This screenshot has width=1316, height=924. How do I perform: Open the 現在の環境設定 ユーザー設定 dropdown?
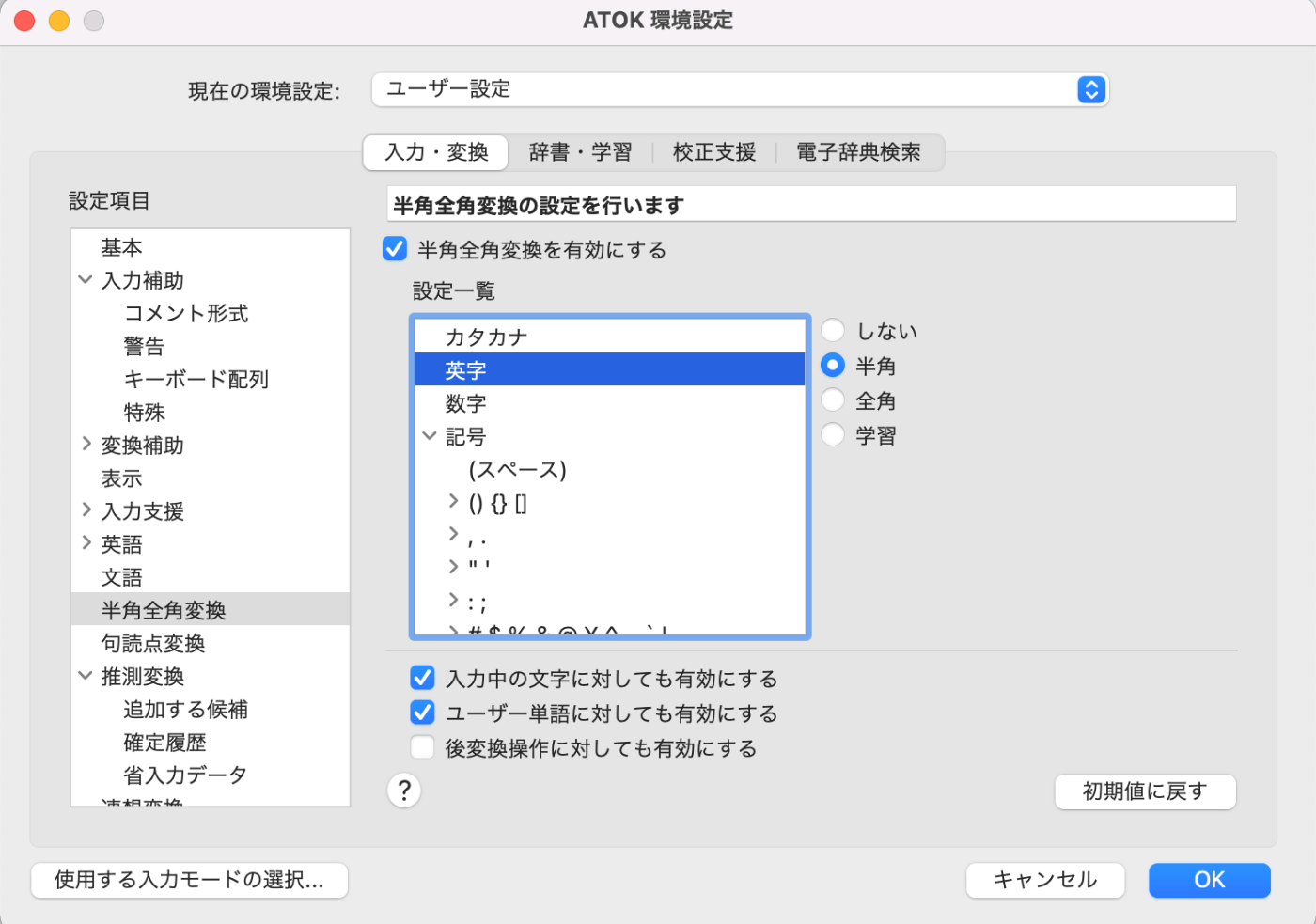(x=740, y=89)
